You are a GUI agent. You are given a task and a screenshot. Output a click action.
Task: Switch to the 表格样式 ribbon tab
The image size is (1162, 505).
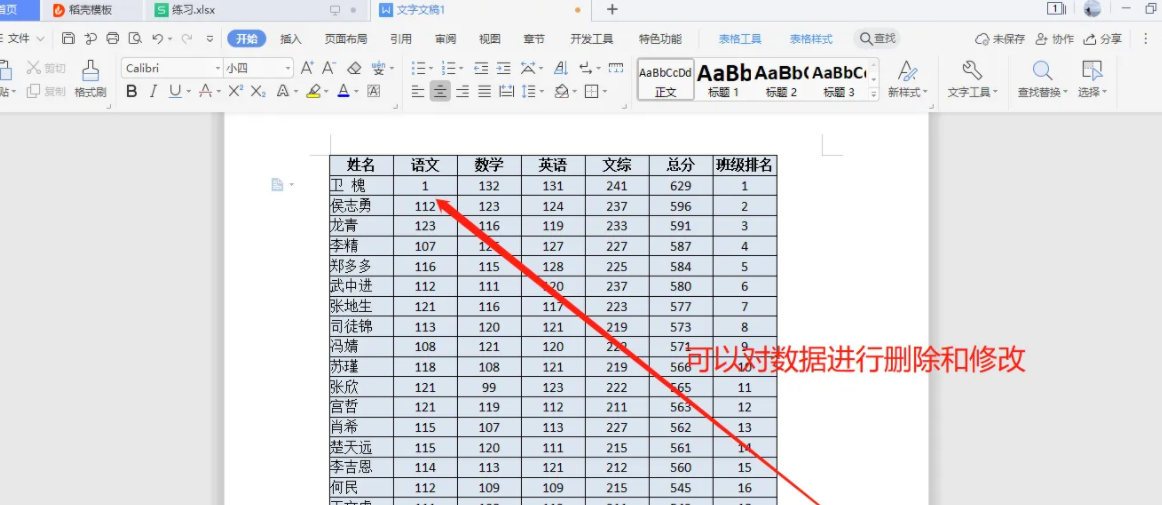click(811, 39)
